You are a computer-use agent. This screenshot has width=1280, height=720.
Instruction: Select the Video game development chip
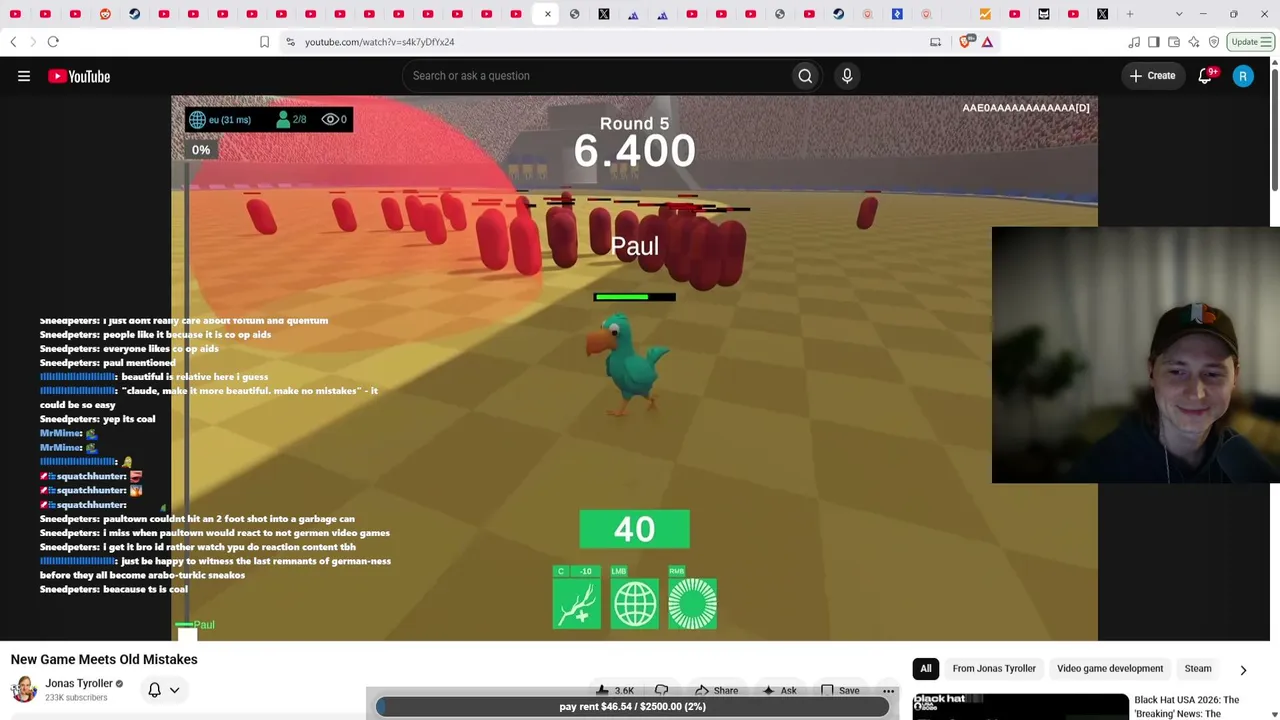tap(1110, 669)
